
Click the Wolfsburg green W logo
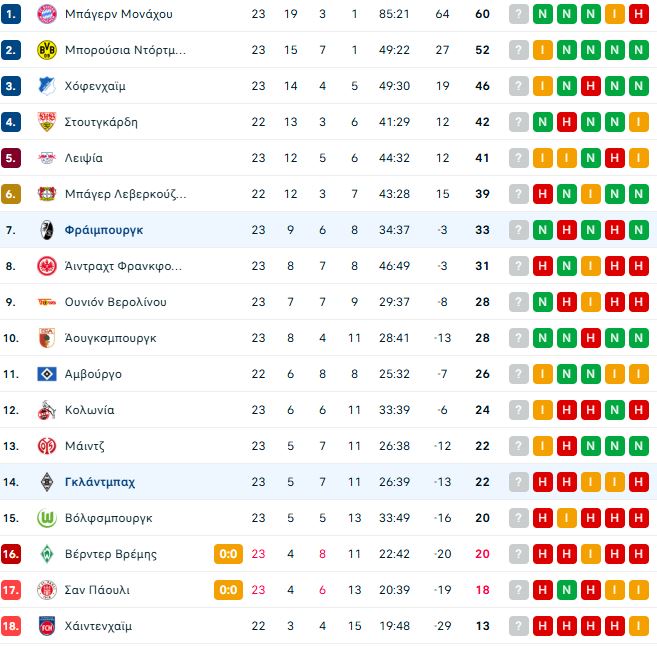[45, 518]
